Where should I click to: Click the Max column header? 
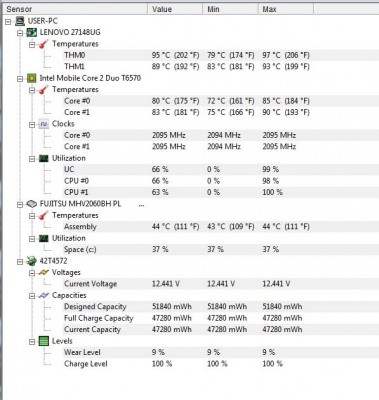pos(286,9)
